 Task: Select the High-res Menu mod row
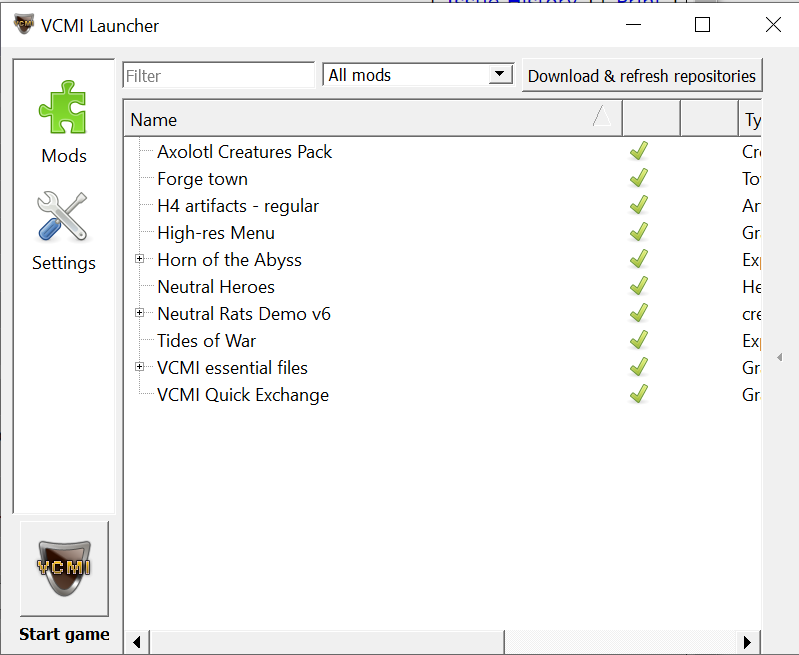(x=215, y=233)
